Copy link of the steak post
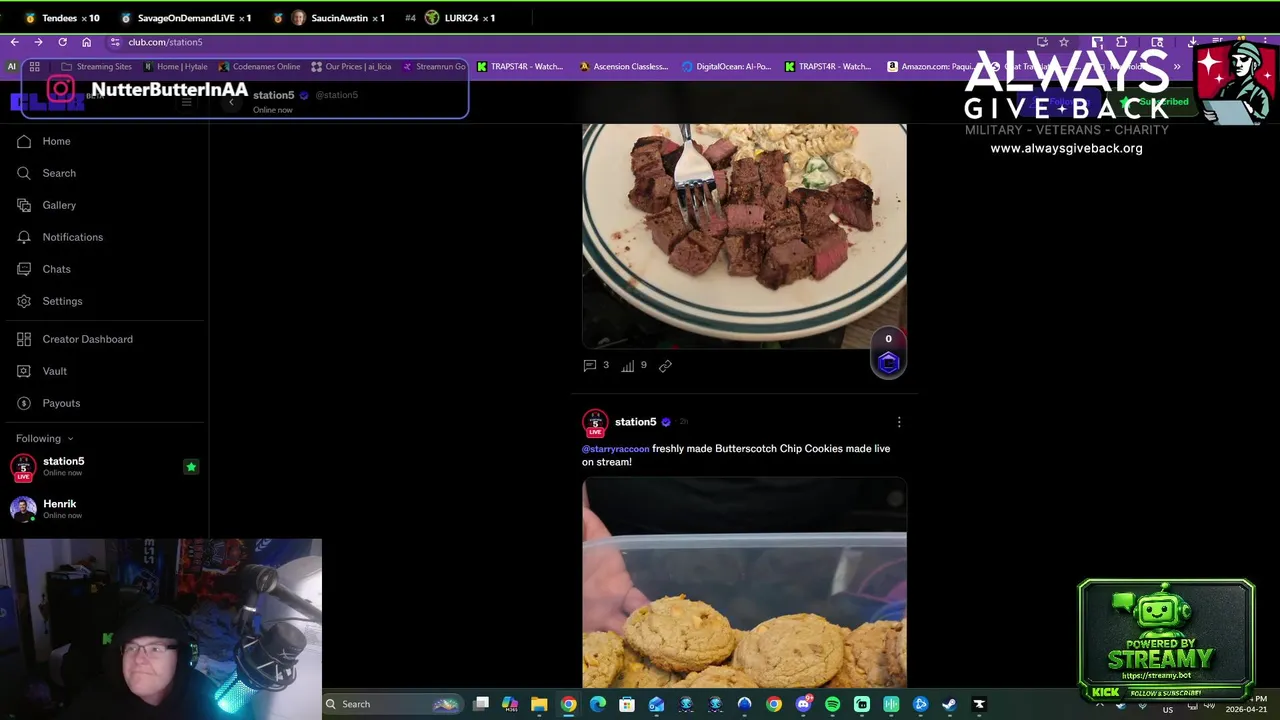Image resolution: width=1280 pixels, height=720 pixels. point(665,366)
